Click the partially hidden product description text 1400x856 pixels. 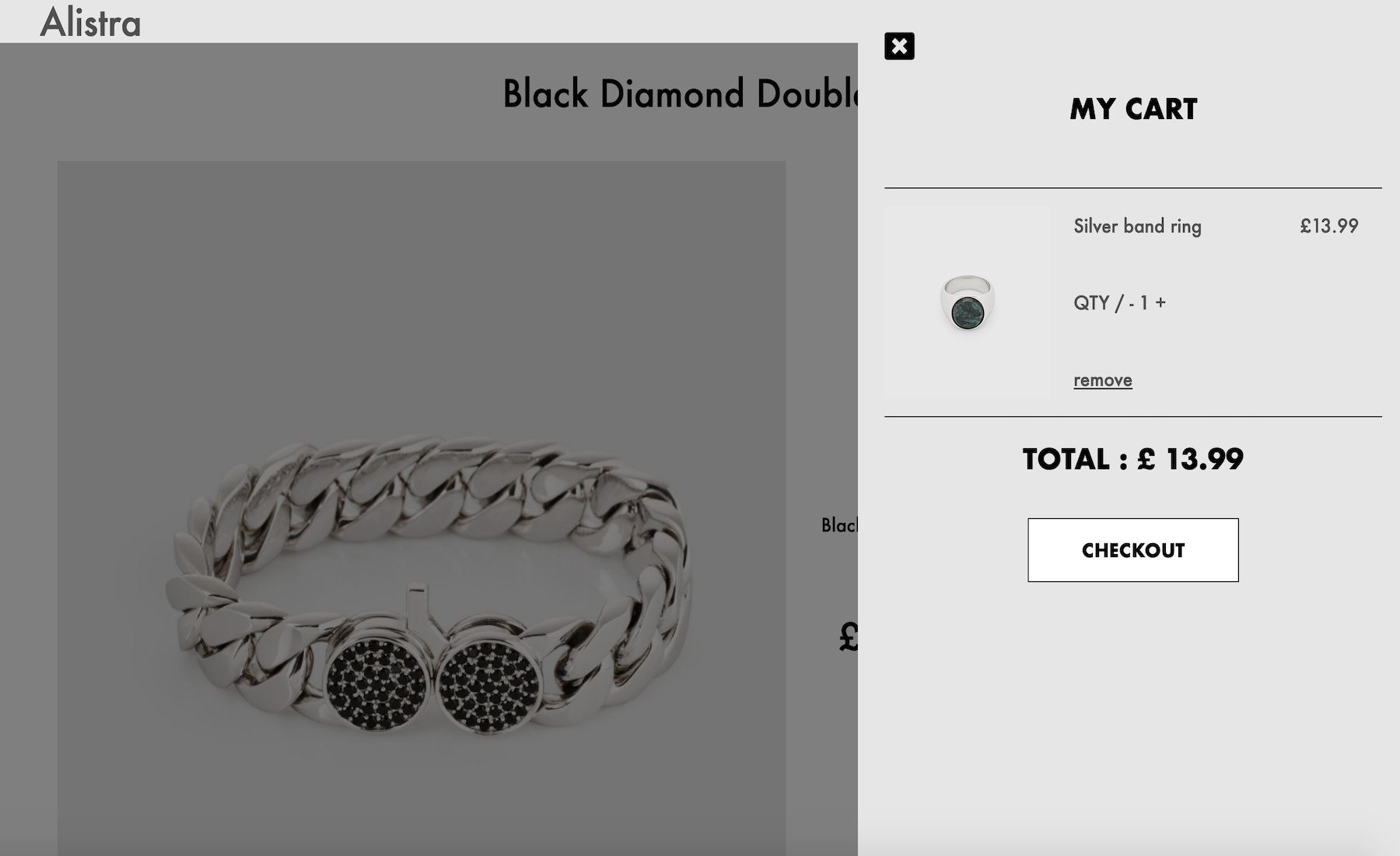pyautogui.click(x=839, y=525)
